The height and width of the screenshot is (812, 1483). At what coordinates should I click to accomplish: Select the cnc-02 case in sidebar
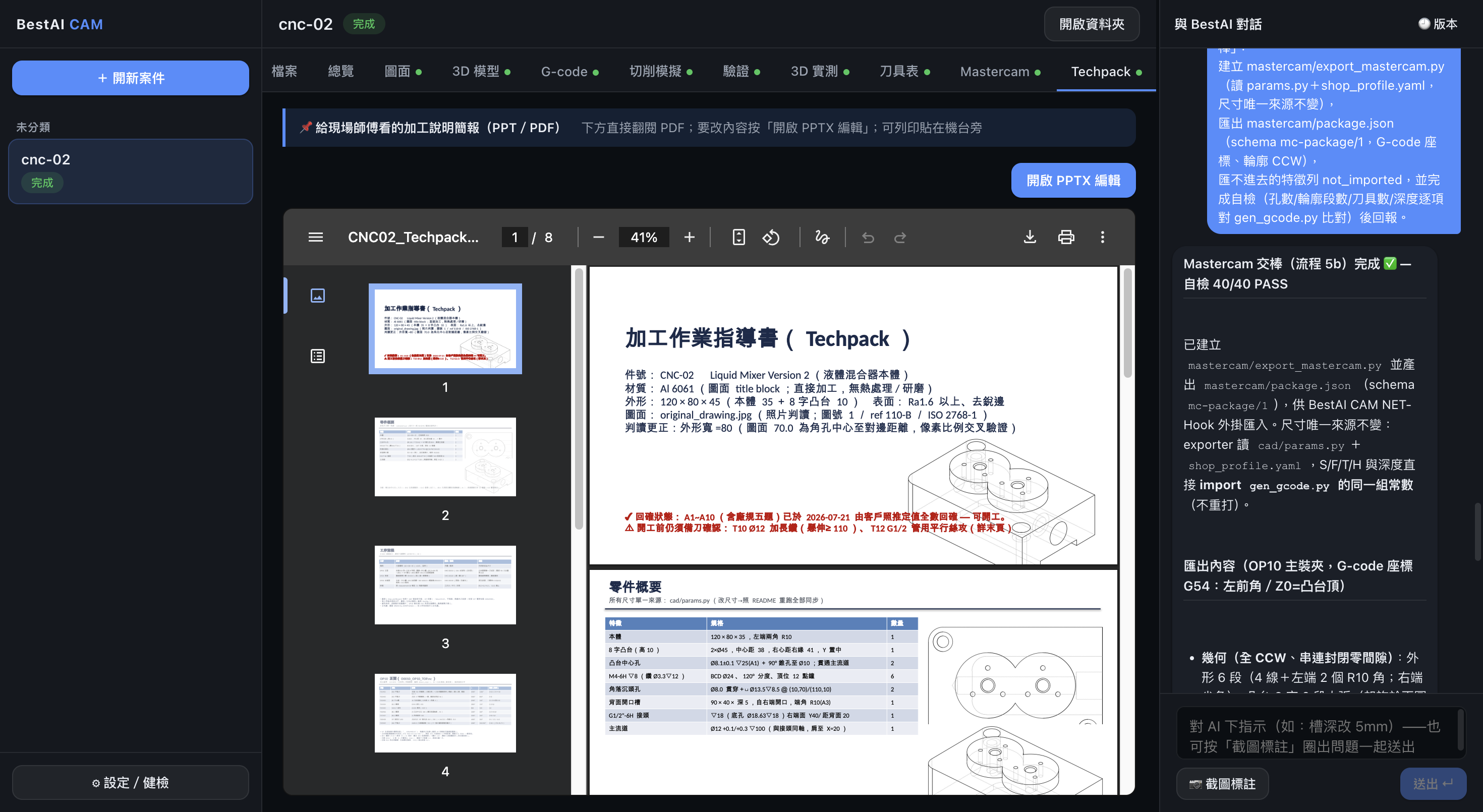point(131,171)
